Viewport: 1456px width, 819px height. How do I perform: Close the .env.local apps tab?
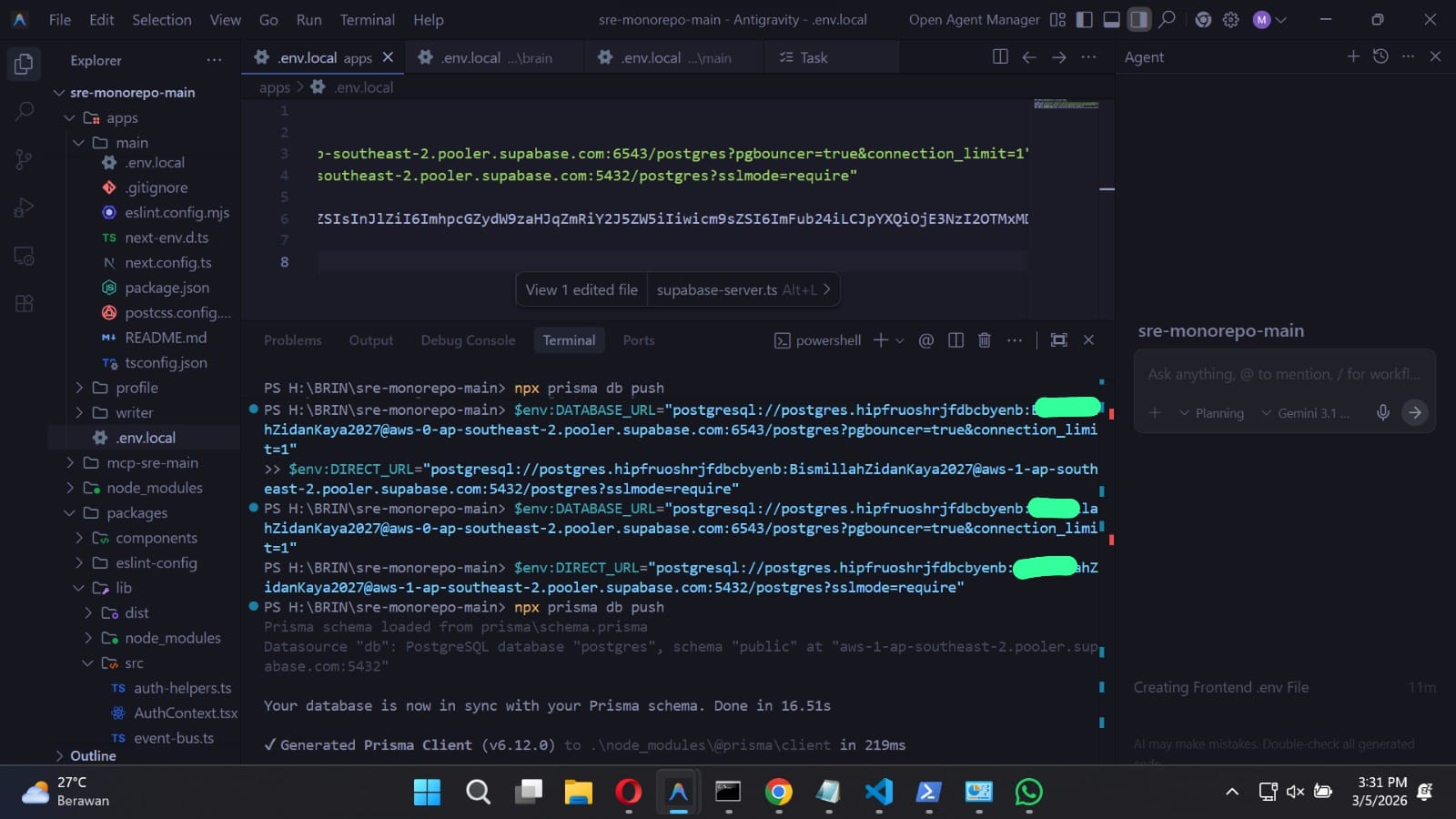(388, 57)
